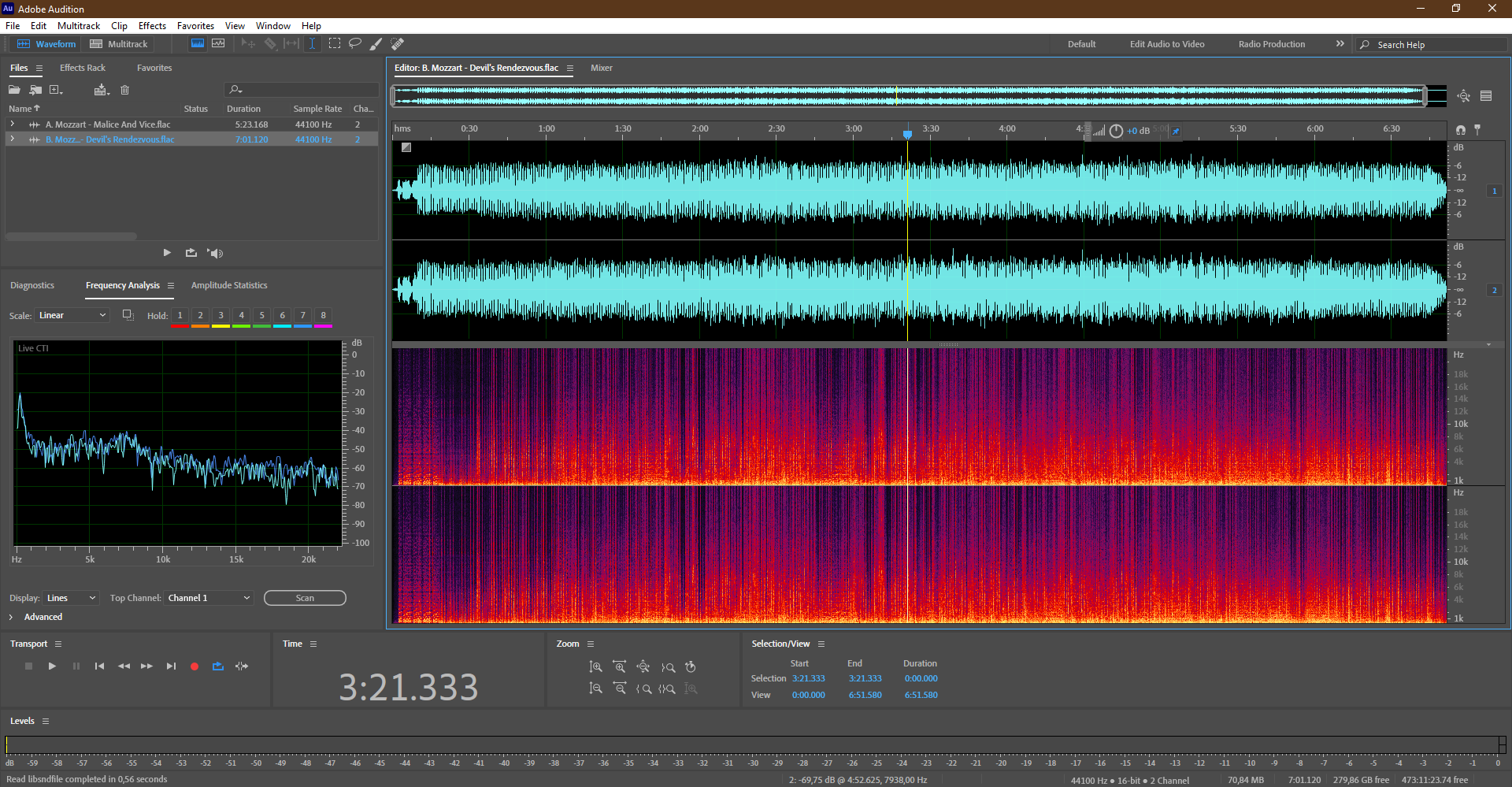Click the Play button in Transport
This screenshot has width=1512, height=787.
tap(52, 666)
